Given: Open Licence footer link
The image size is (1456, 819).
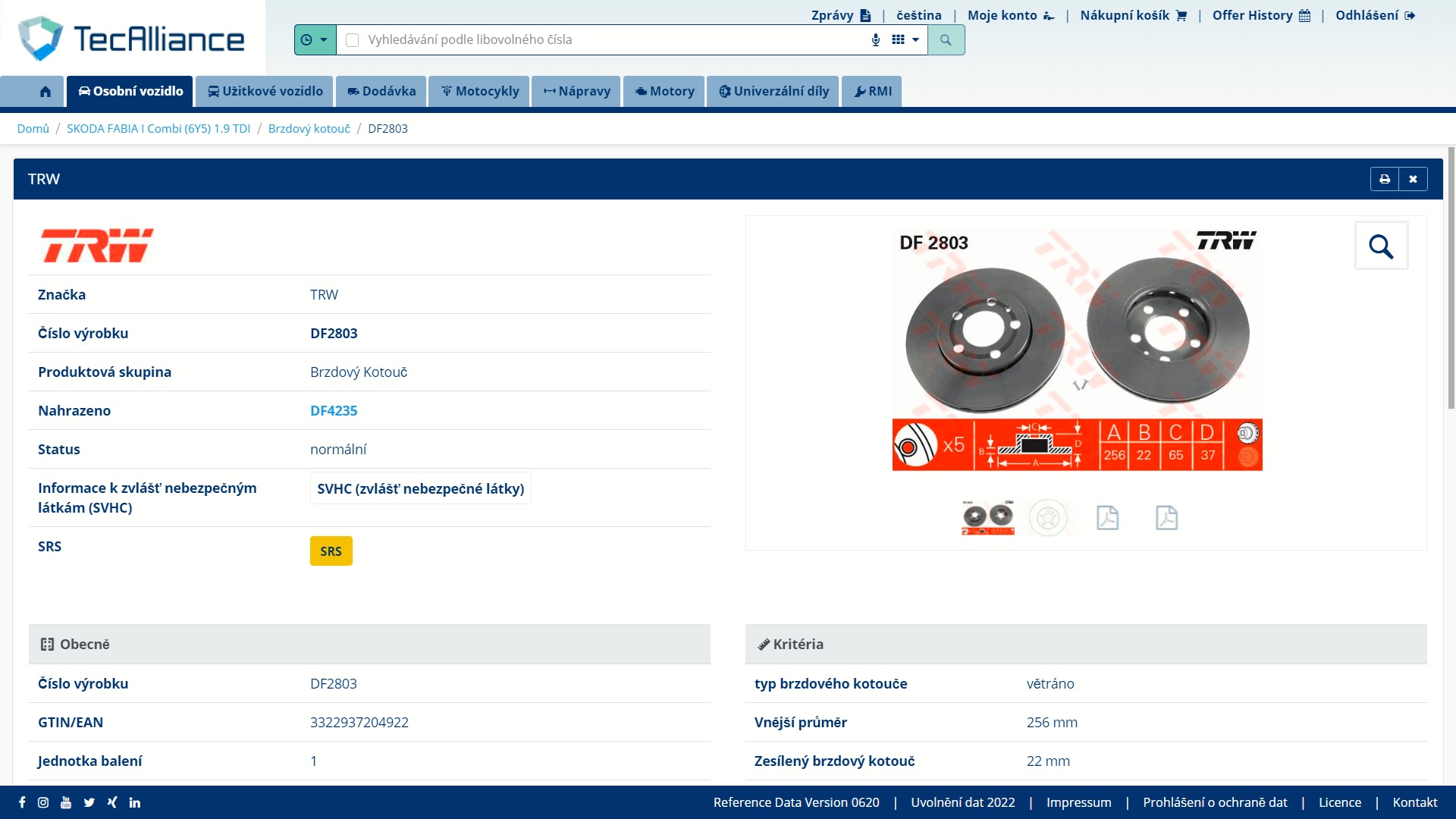Looking at the screenshot, I should pos(1339,802).
